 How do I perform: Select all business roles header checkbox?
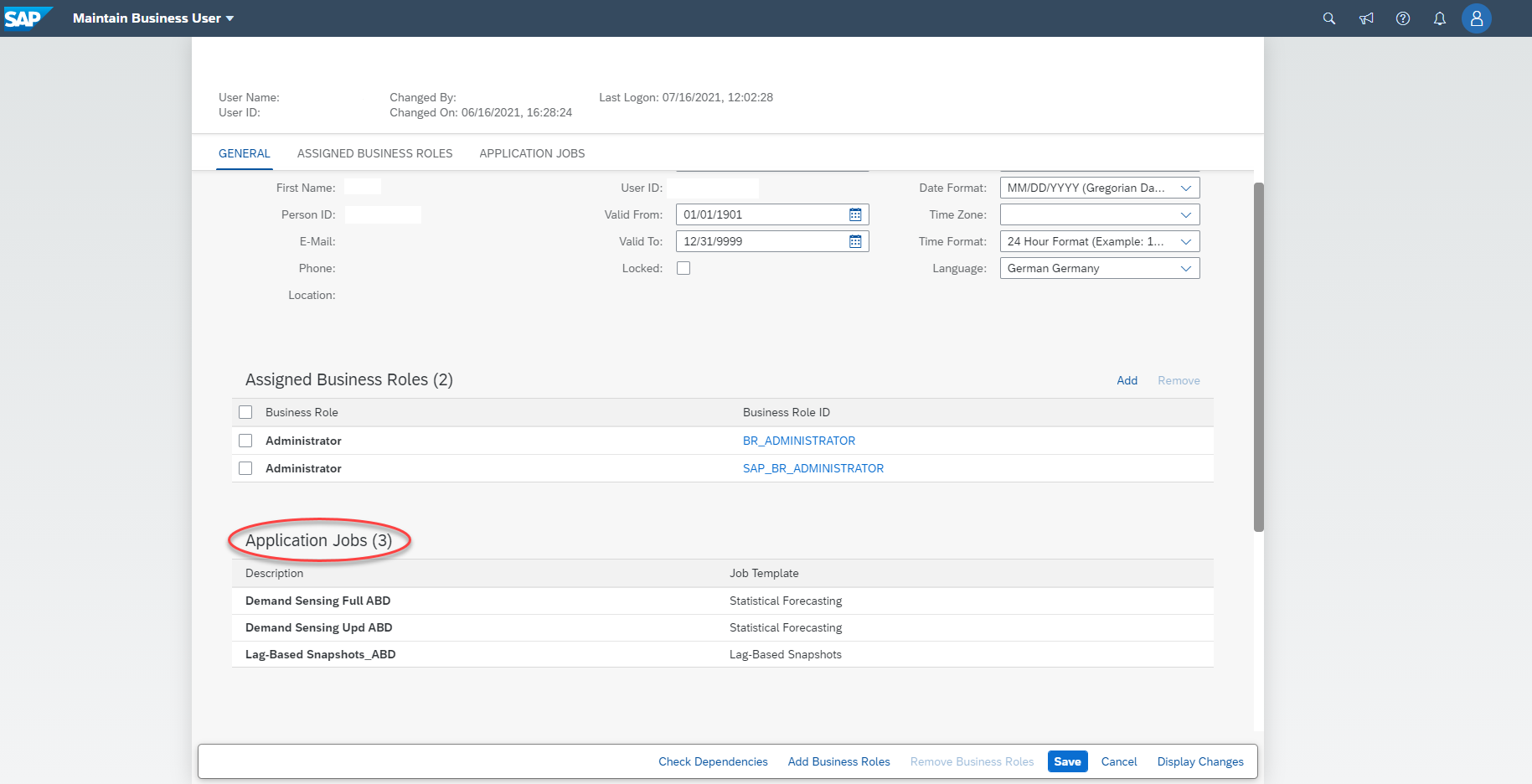click(x=245, y=412)
